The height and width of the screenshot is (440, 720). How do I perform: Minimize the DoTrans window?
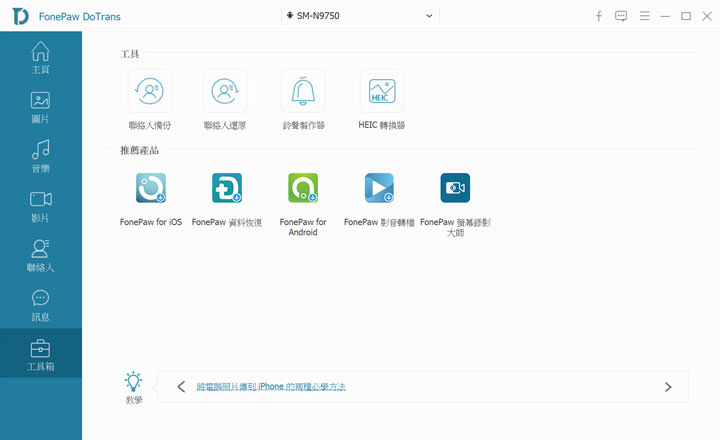pyautogui.click(x=665, y=17)
